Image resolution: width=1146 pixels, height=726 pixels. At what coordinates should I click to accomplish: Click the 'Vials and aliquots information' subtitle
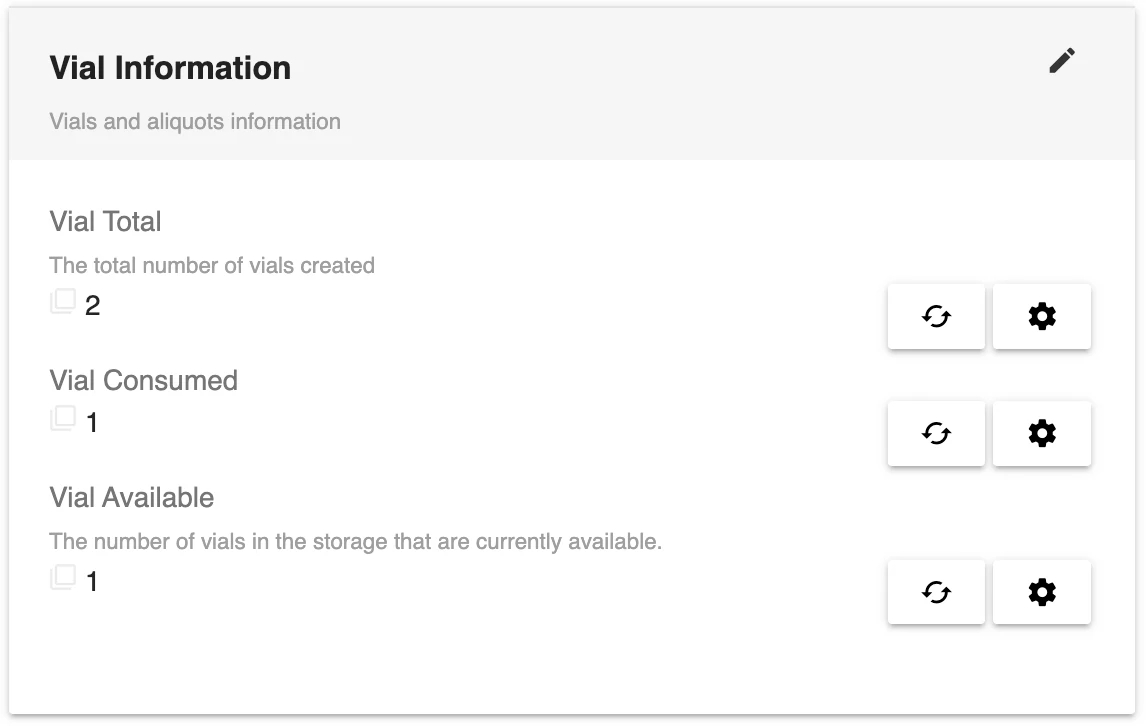195,122
